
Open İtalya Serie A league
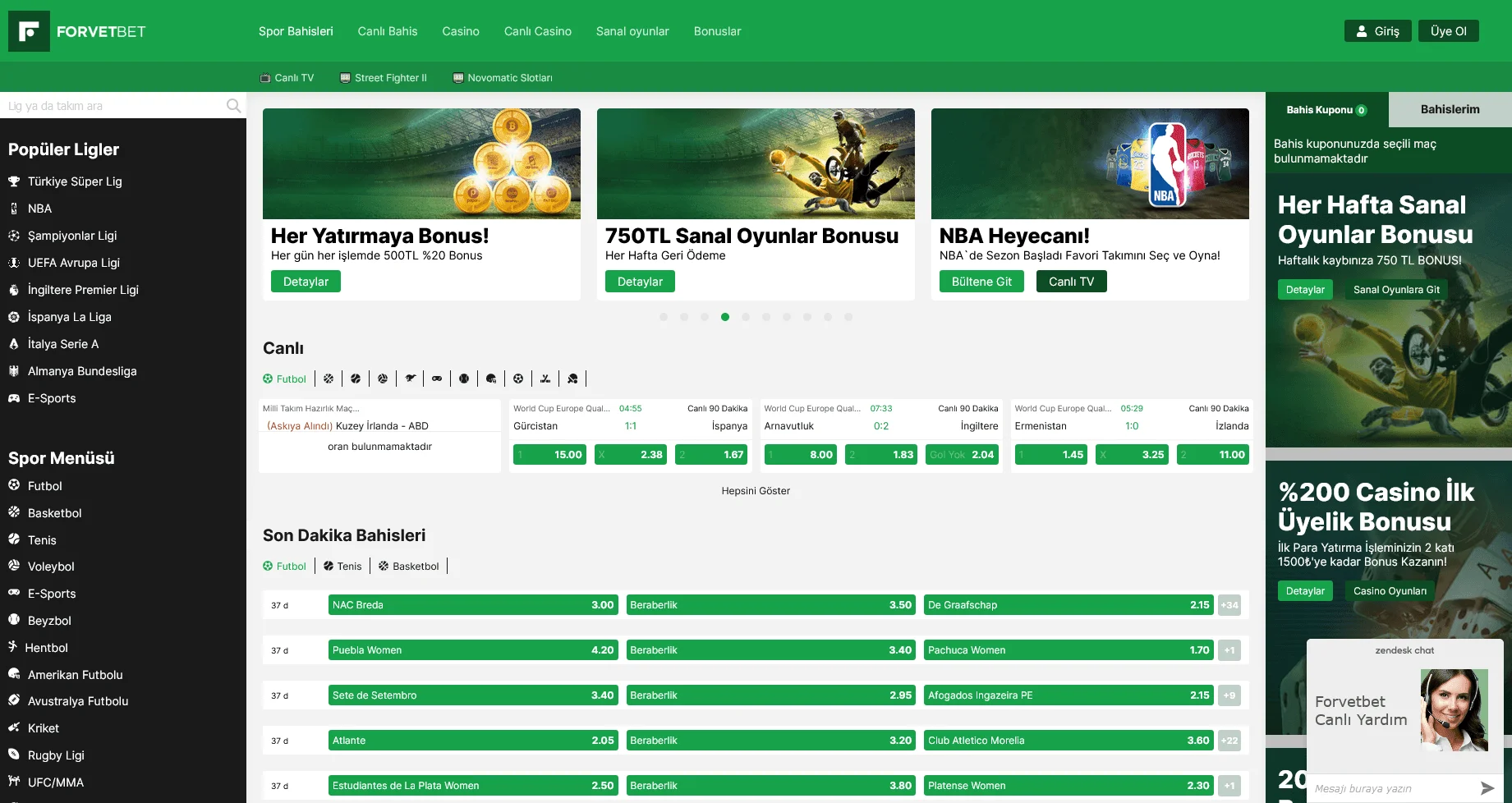(x=63, y=344)
